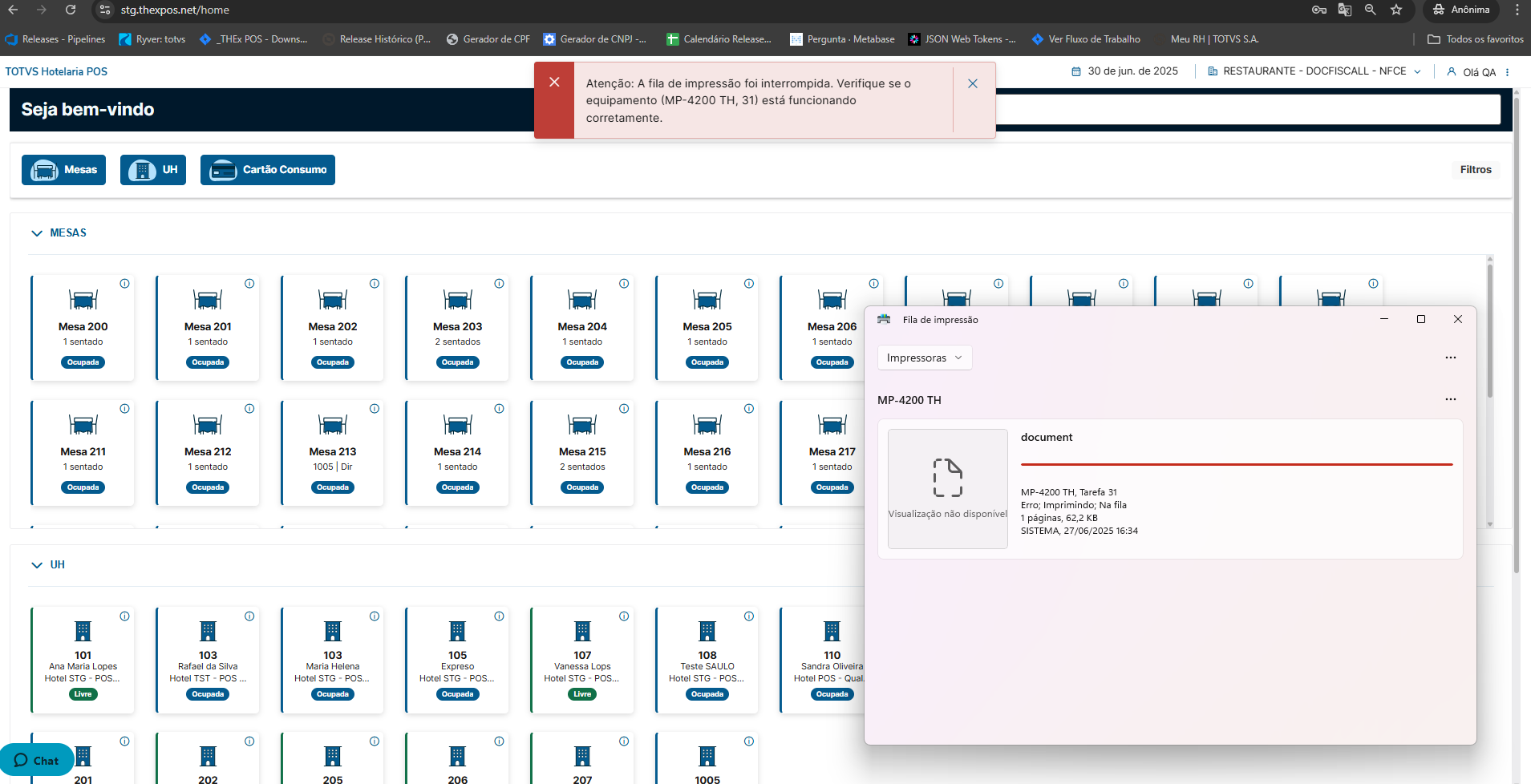Select the Mesa 216 table card

click(707, 453)
